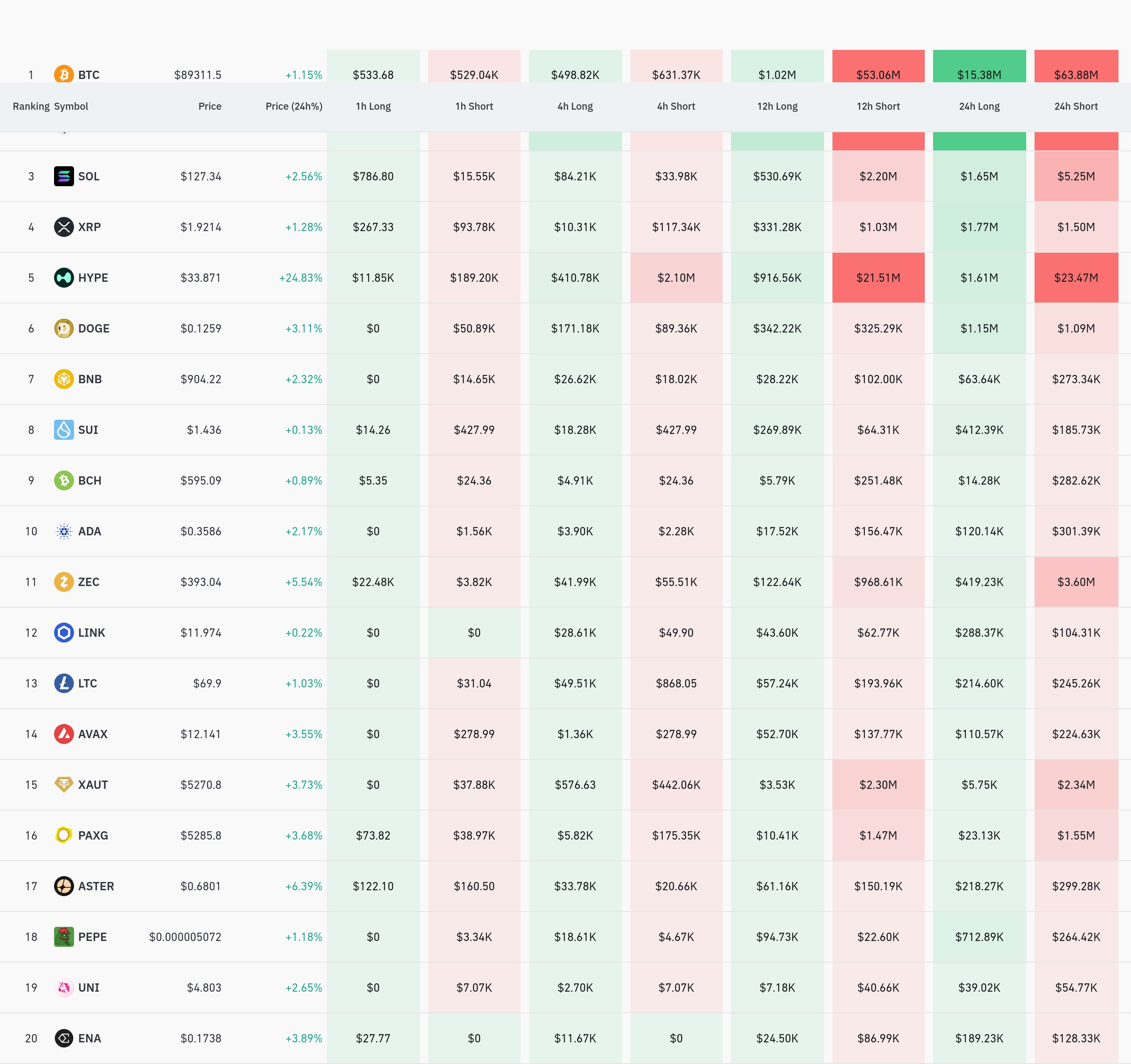
Task: Click the SUI droplet icon
Action: pos(64,429)
